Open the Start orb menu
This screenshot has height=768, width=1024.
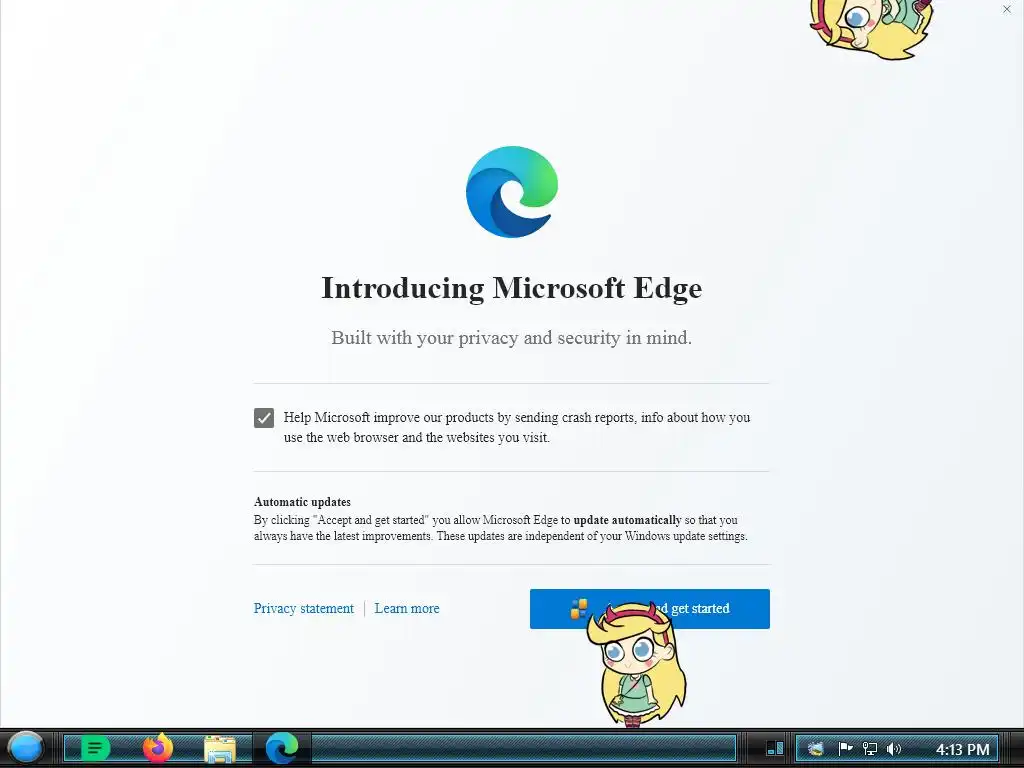(x=26, y=748)
